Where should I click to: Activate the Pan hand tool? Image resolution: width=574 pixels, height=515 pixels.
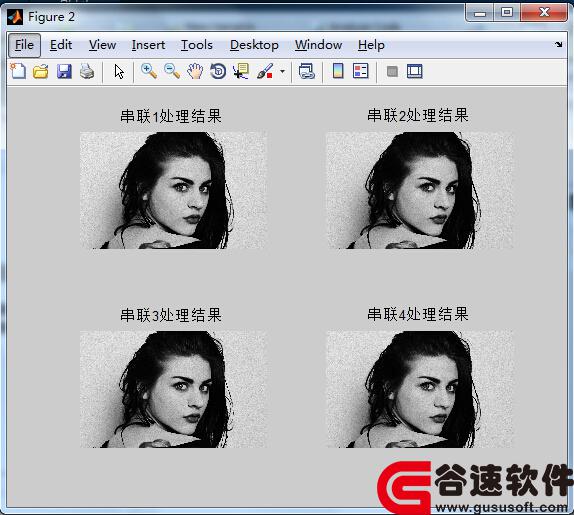point(195,71)
